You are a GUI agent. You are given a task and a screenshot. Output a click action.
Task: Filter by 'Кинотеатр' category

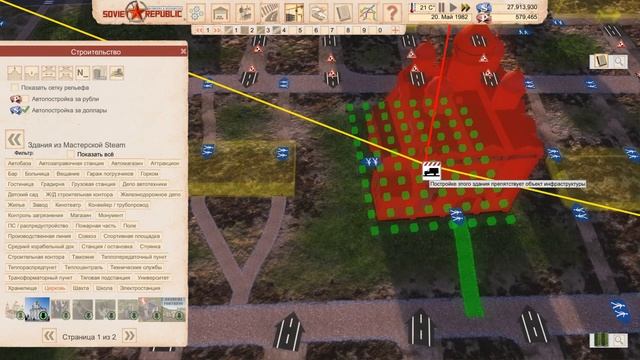coord(68,205)
